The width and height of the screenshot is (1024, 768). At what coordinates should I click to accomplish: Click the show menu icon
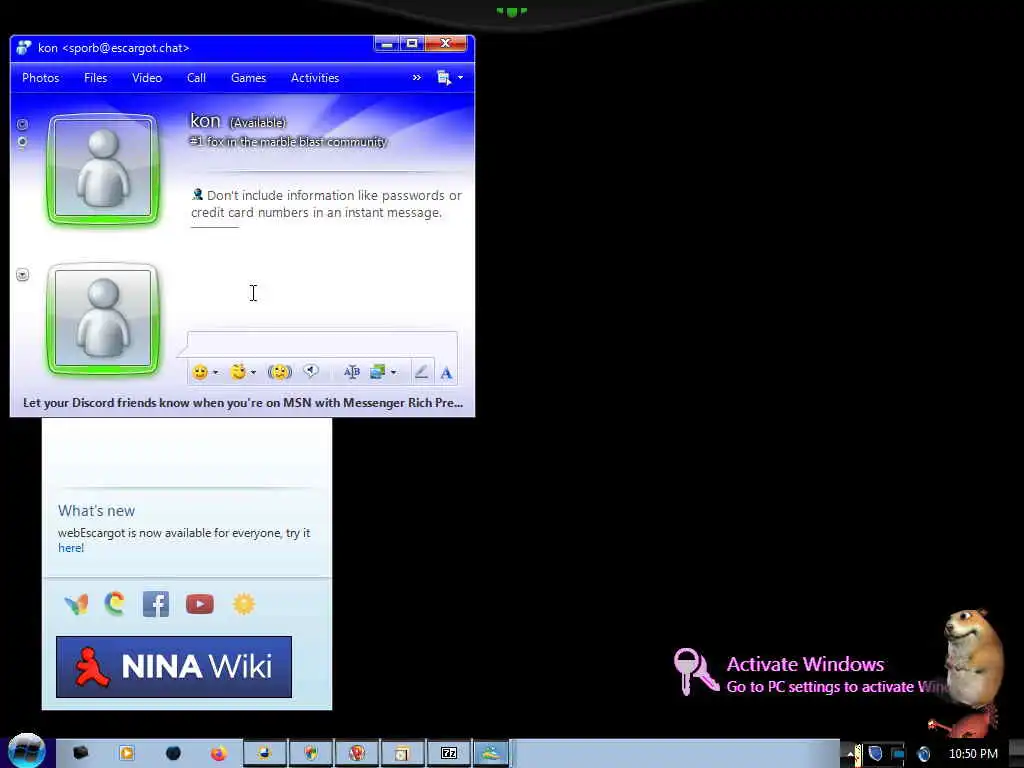(x=443, y=78)
